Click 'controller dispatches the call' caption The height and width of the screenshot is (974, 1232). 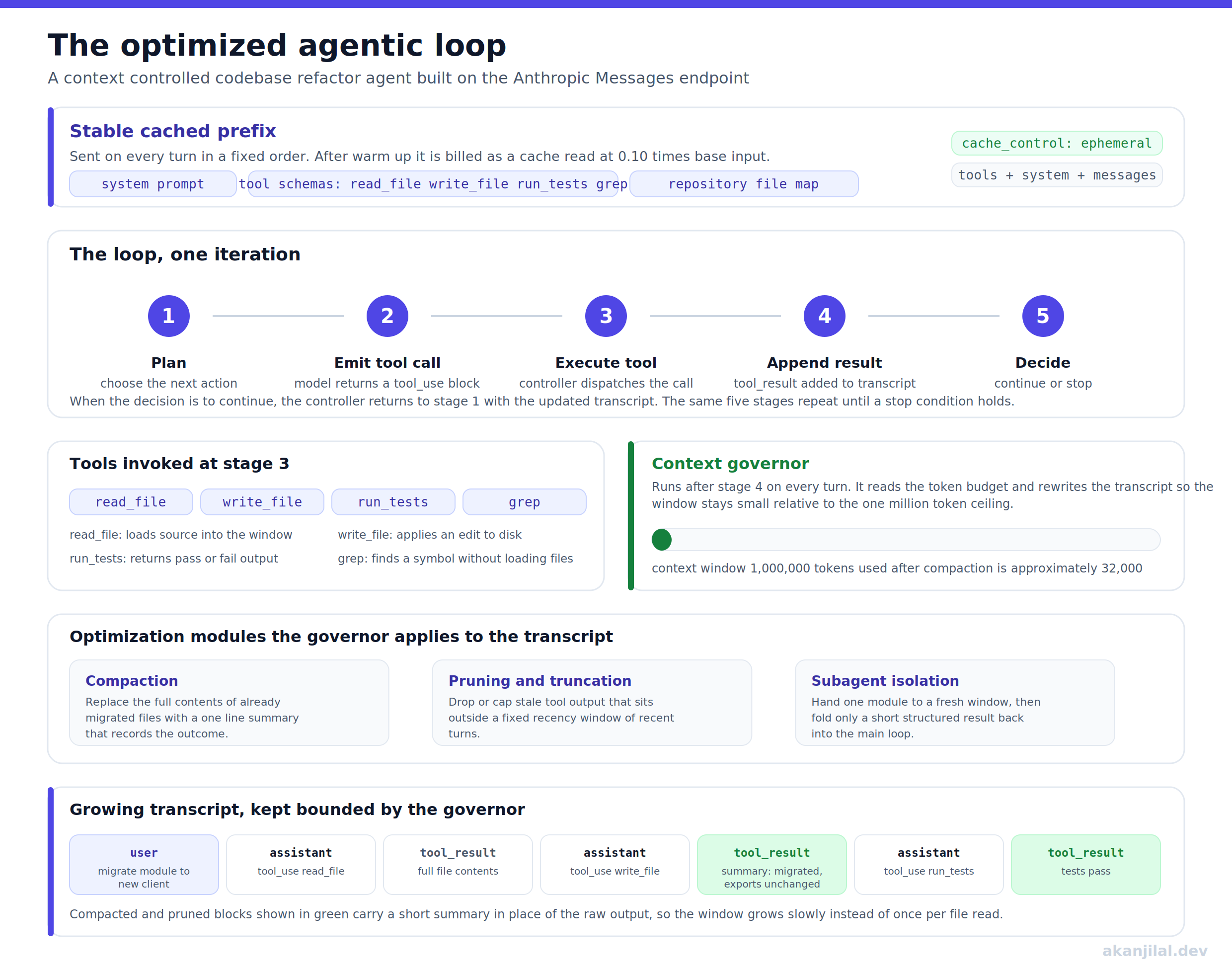[606, 383]
